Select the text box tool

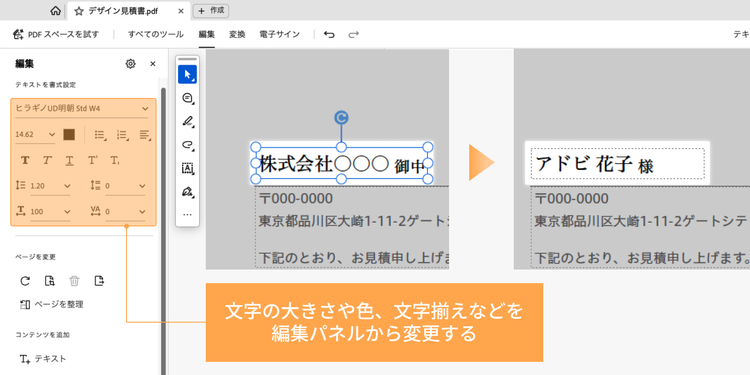tap(188, 168)
